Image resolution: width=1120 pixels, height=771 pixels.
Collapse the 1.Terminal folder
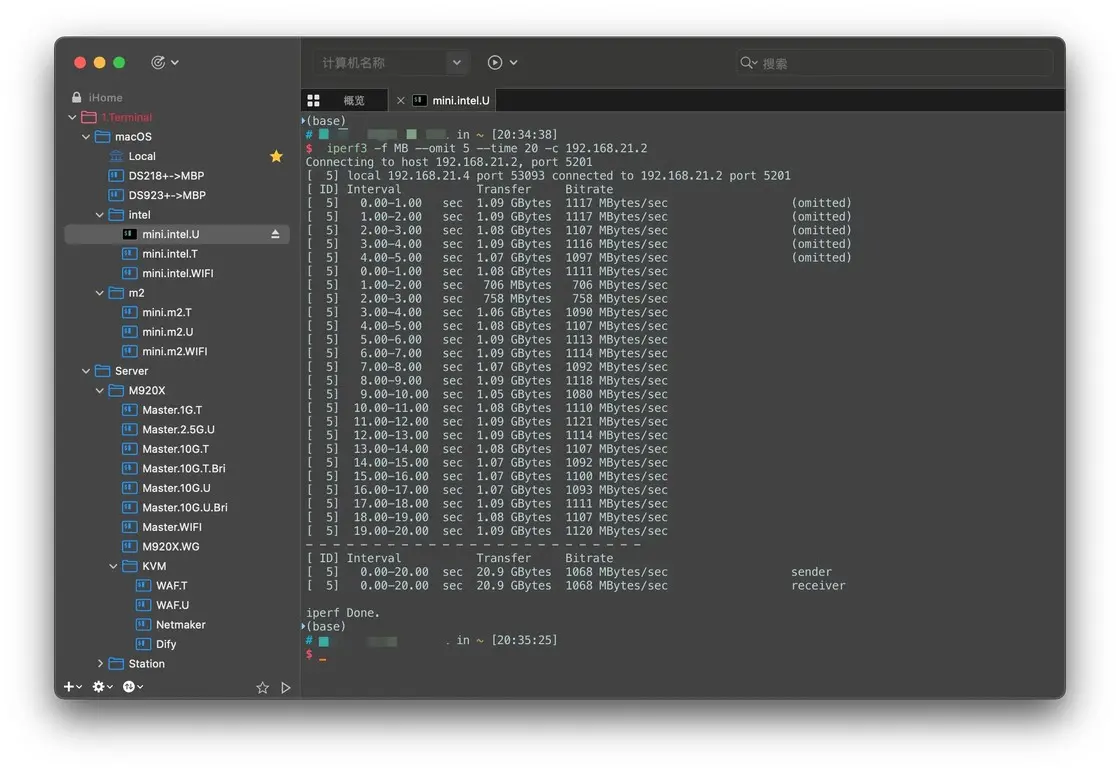[72, 117]
